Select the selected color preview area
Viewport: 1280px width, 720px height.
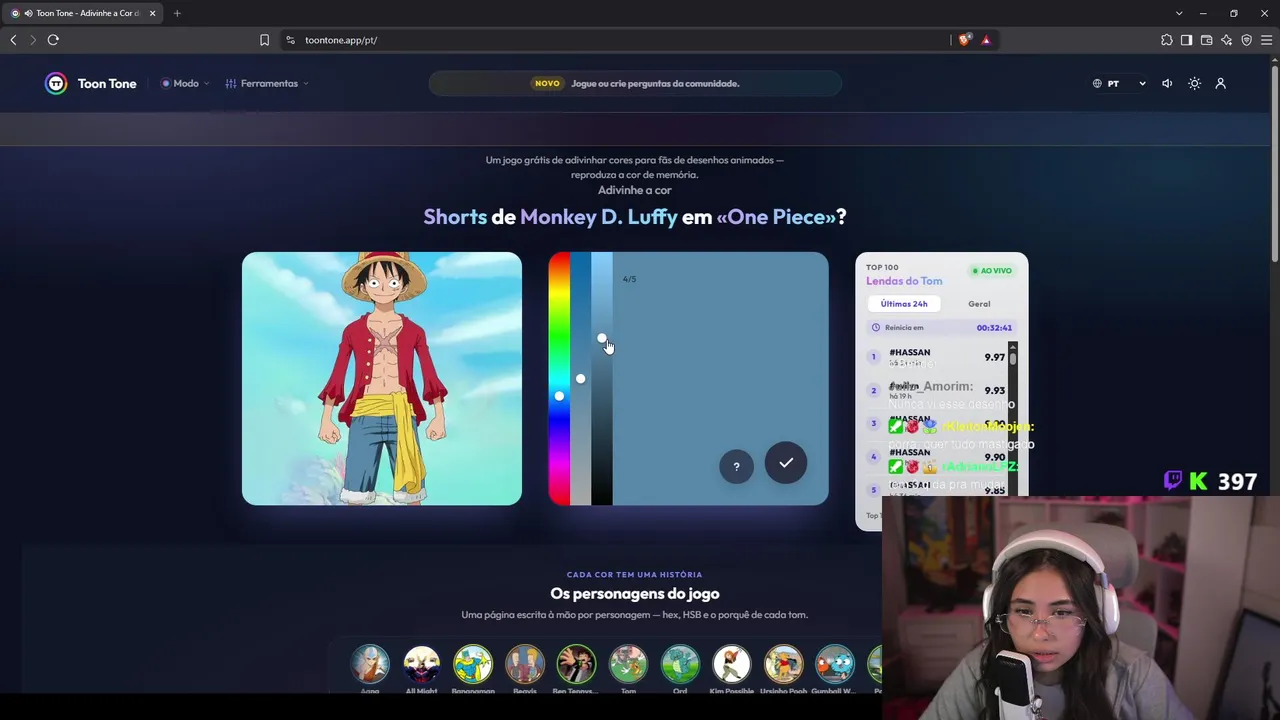pos(720,379)
